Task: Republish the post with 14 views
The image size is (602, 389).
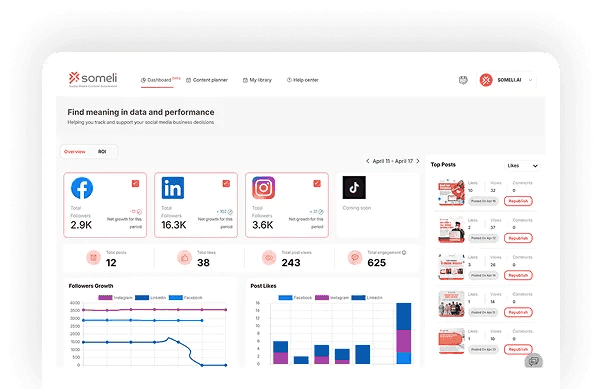Action: (518, 312)
